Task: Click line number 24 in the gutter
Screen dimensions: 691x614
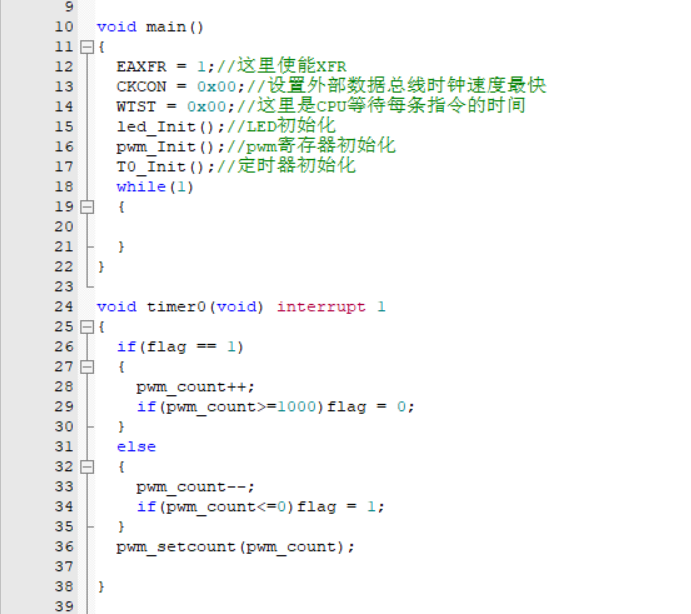Action: (x=64, y=307)
